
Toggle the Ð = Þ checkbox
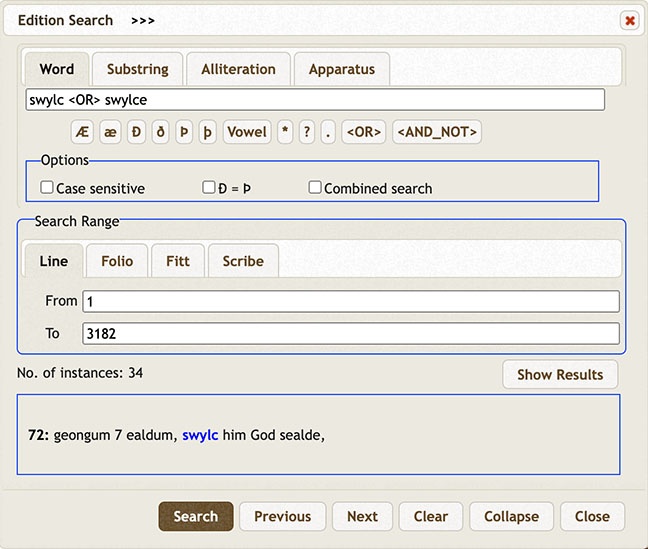pos(209,187)
